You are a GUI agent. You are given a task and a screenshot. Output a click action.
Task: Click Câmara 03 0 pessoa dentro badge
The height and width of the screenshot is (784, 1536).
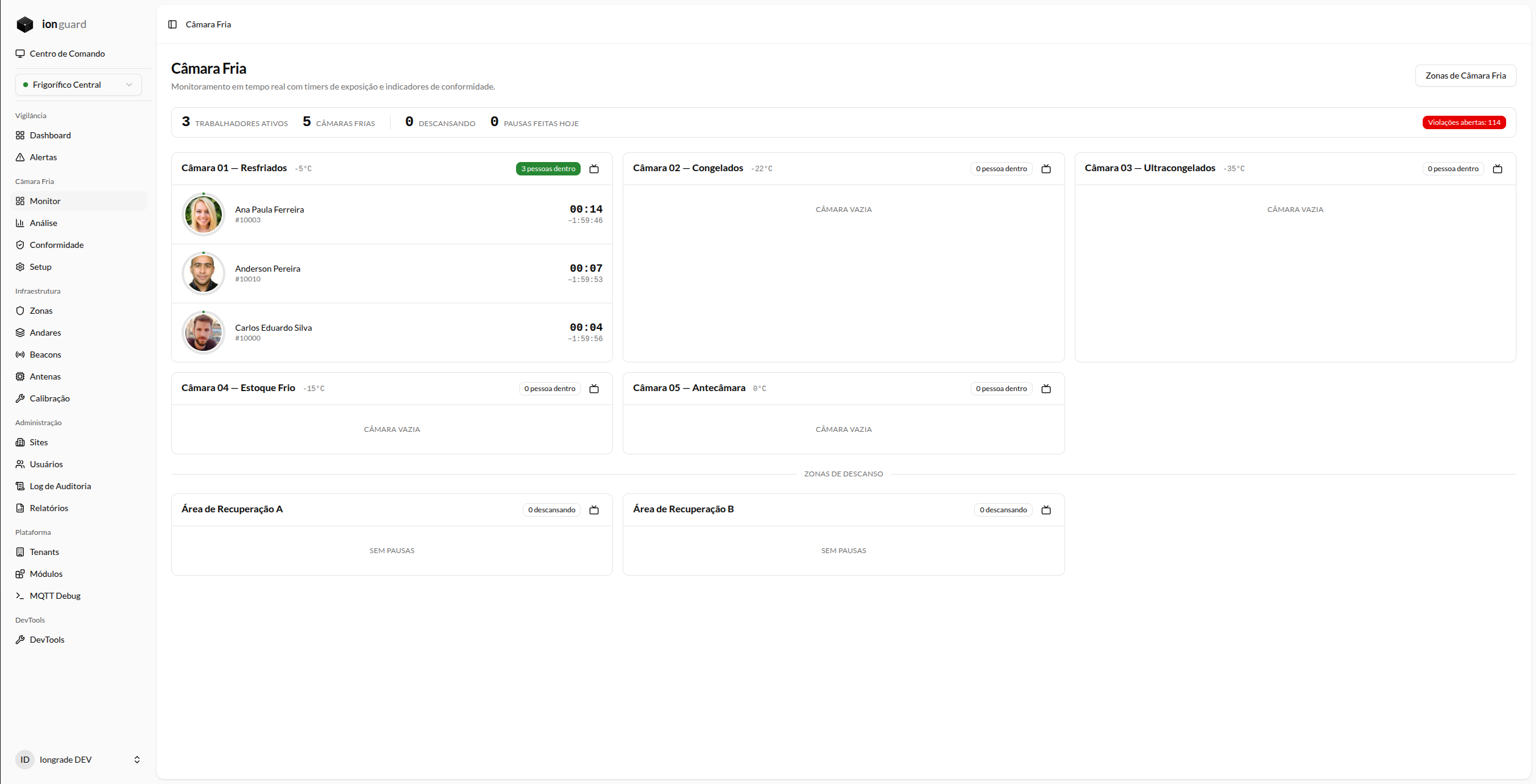click(x=1453, y=169)
